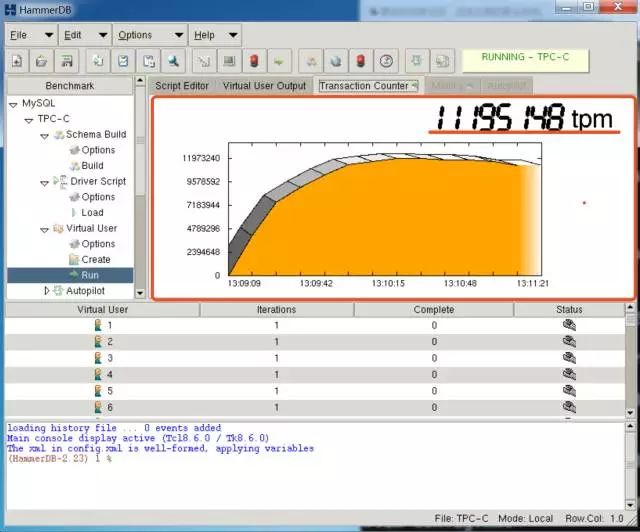Click the status icon for virtual user 5
This screenshot has width=640, height=532.
tap(569, 391)
